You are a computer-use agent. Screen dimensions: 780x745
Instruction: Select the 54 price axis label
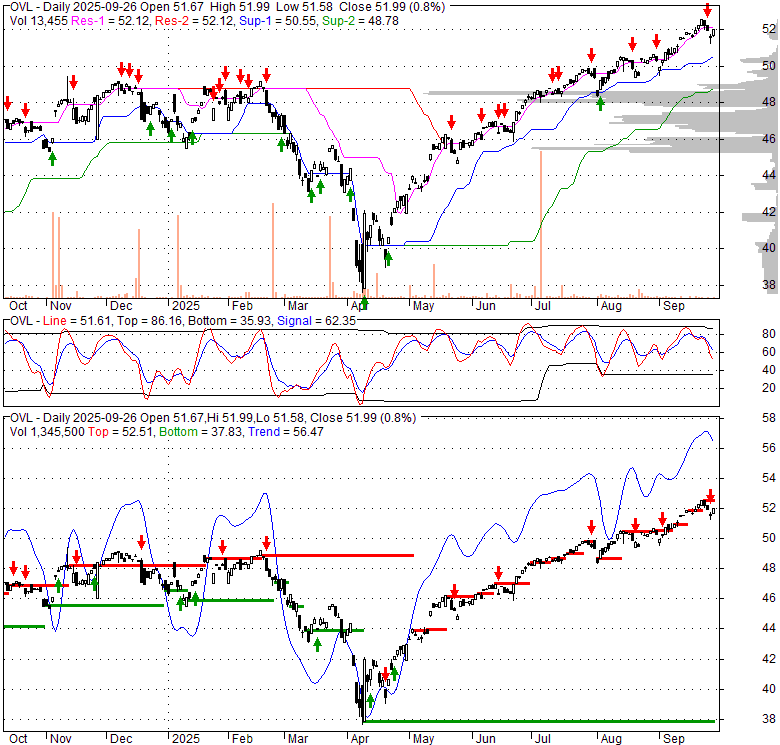[x=769, y=478]
